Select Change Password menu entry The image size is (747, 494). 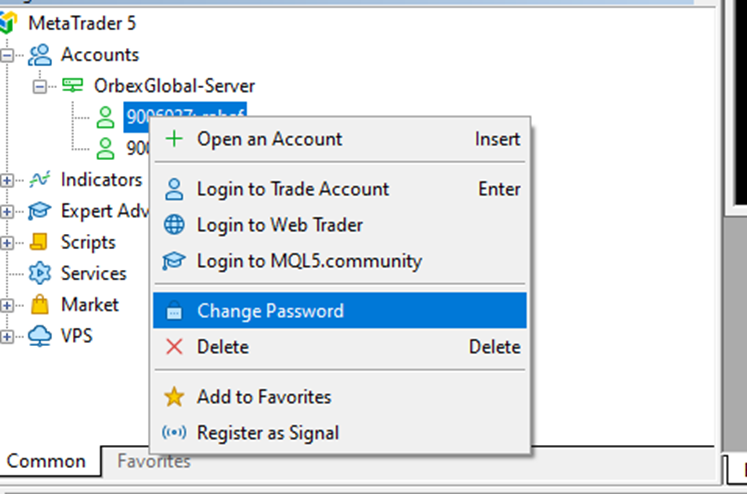(x=340, y=311)
